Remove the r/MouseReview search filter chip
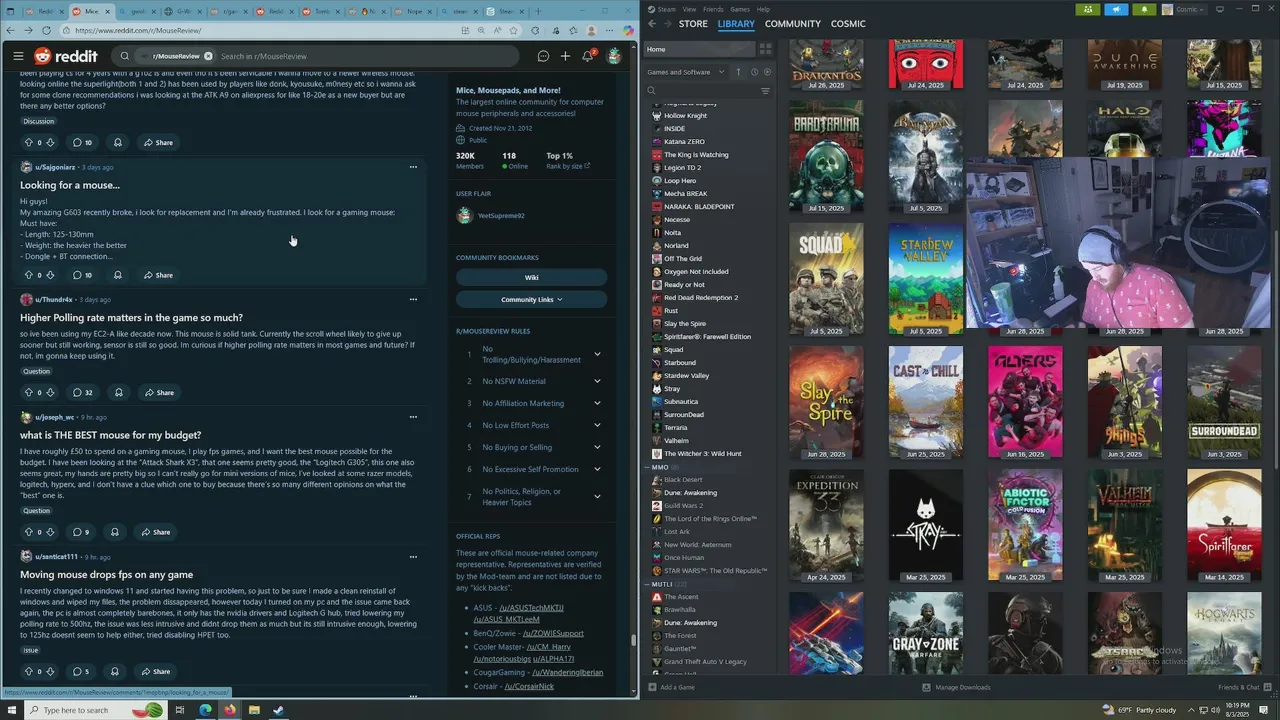Image resolution: width=1280 pixels, height=720 pixels. tap(208, 56)
